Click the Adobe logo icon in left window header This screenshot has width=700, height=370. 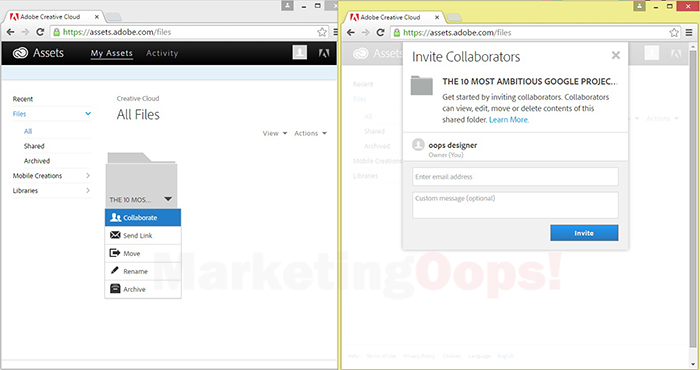324,53
